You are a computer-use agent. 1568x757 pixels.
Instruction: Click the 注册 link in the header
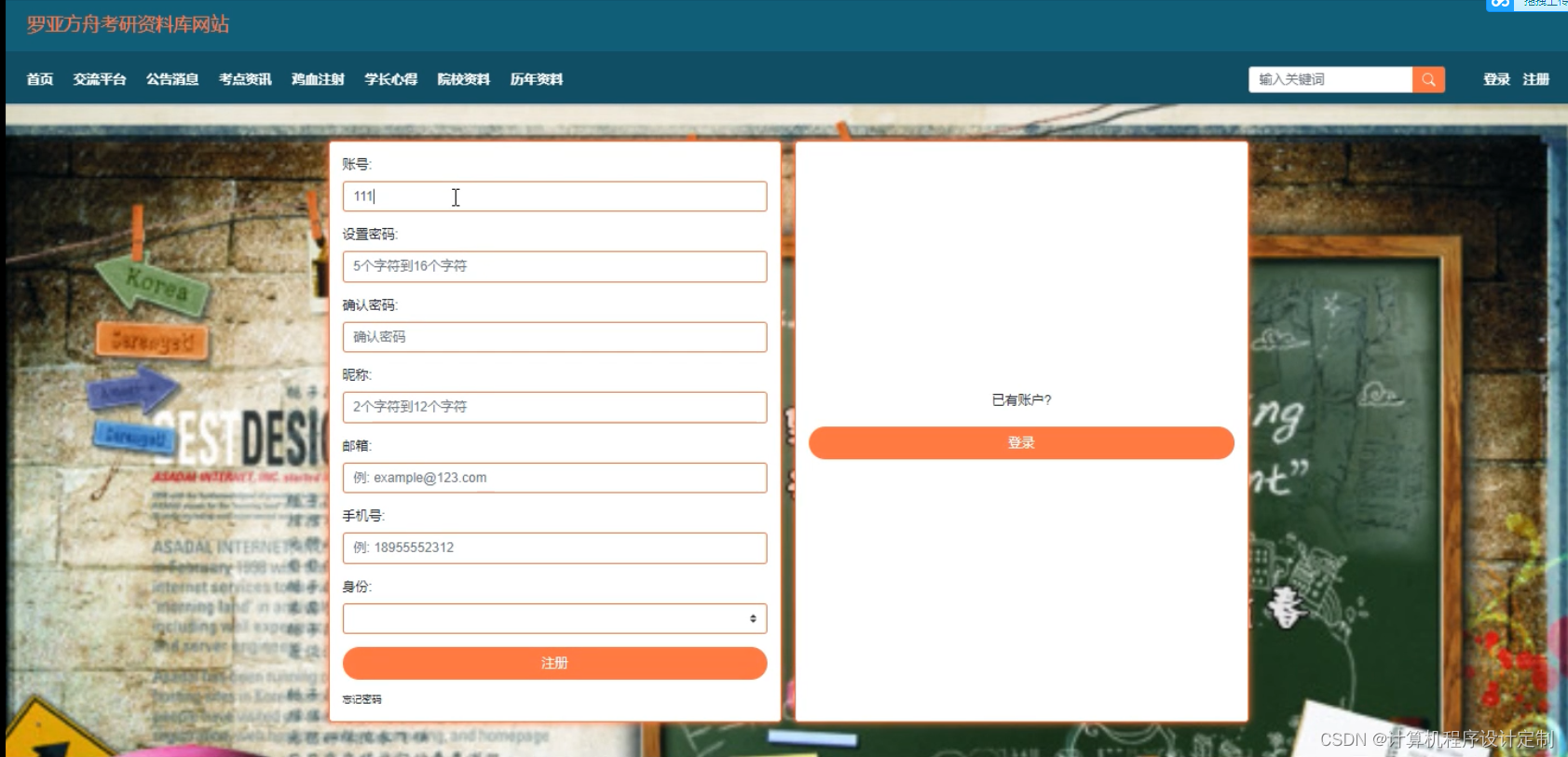pos(1535,79)
